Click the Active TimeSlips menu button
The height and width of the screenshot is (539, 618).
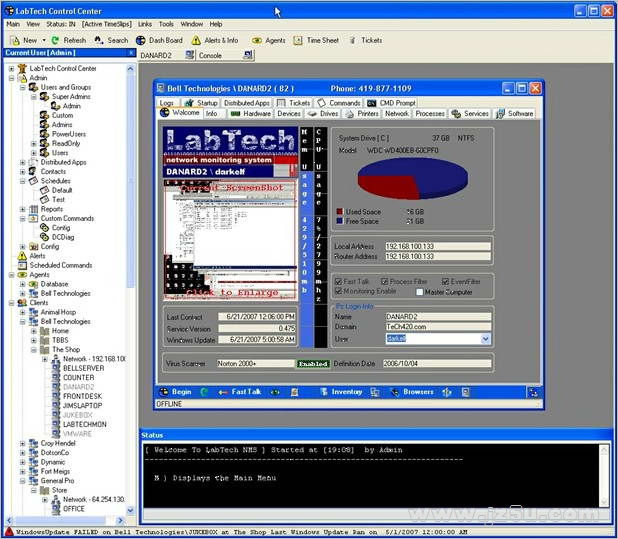coord(107,24)
